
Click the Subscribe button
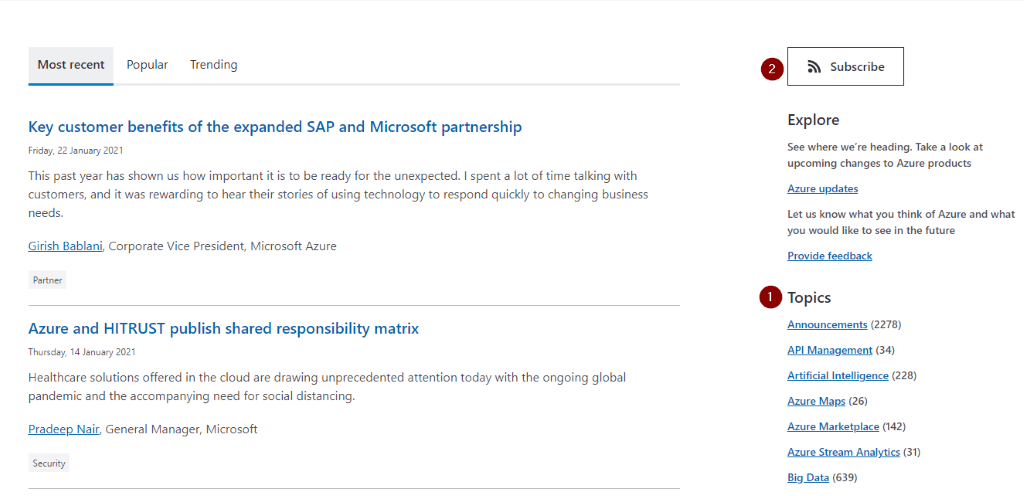click(x=845, y=67)
